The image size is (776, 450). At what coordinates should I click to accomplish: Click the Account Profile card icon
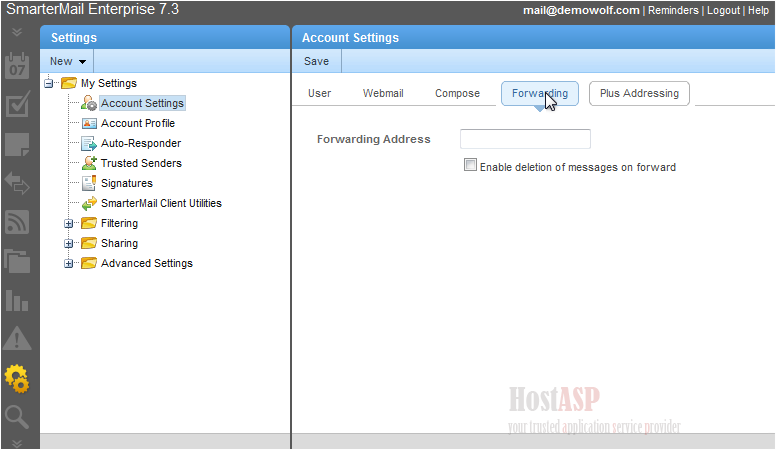click(89, 123)
